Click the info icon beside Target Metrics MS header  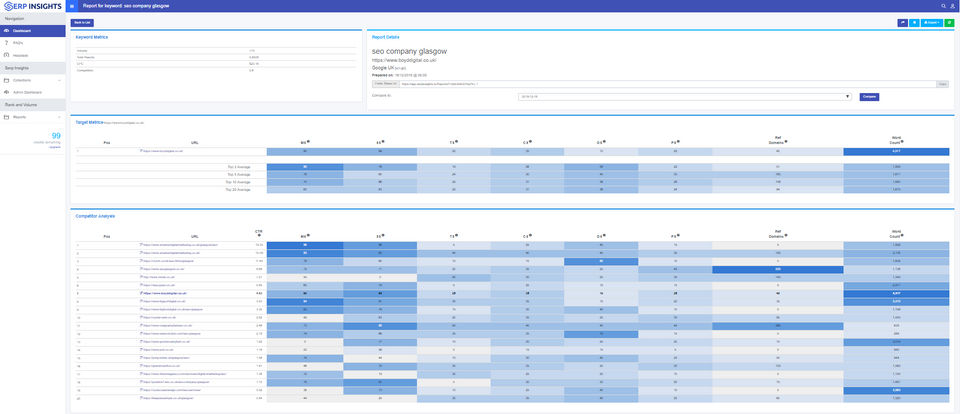tap(309, 141)
